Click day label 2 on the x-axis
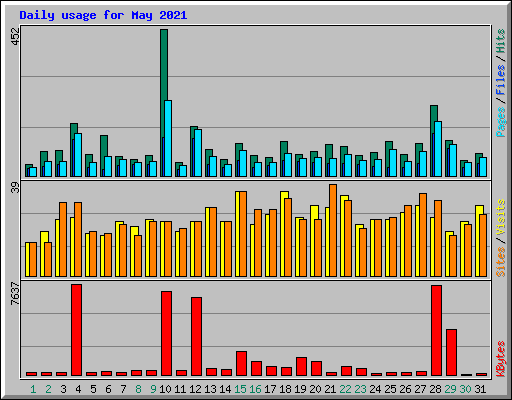The image size is (512, 400). (48, 389)
